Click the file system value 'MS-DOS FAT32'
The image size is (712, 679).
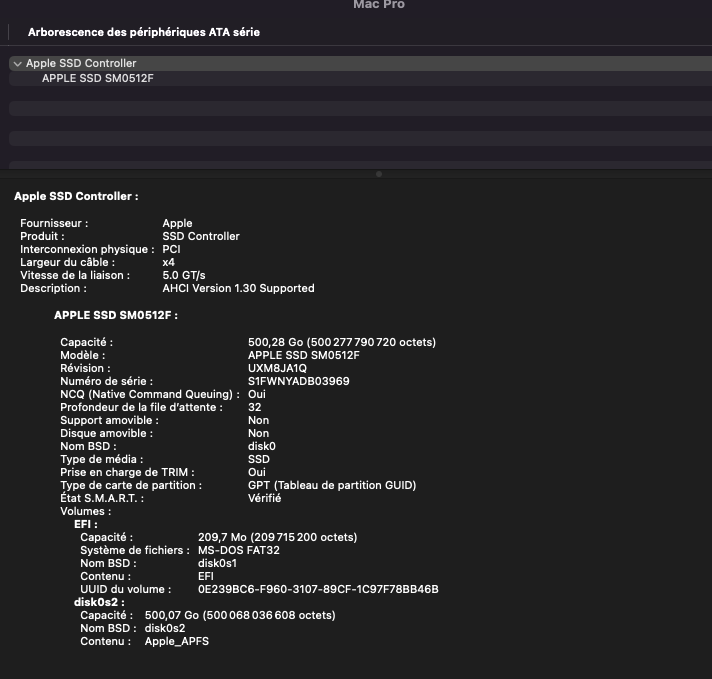(x=239, y=550)
